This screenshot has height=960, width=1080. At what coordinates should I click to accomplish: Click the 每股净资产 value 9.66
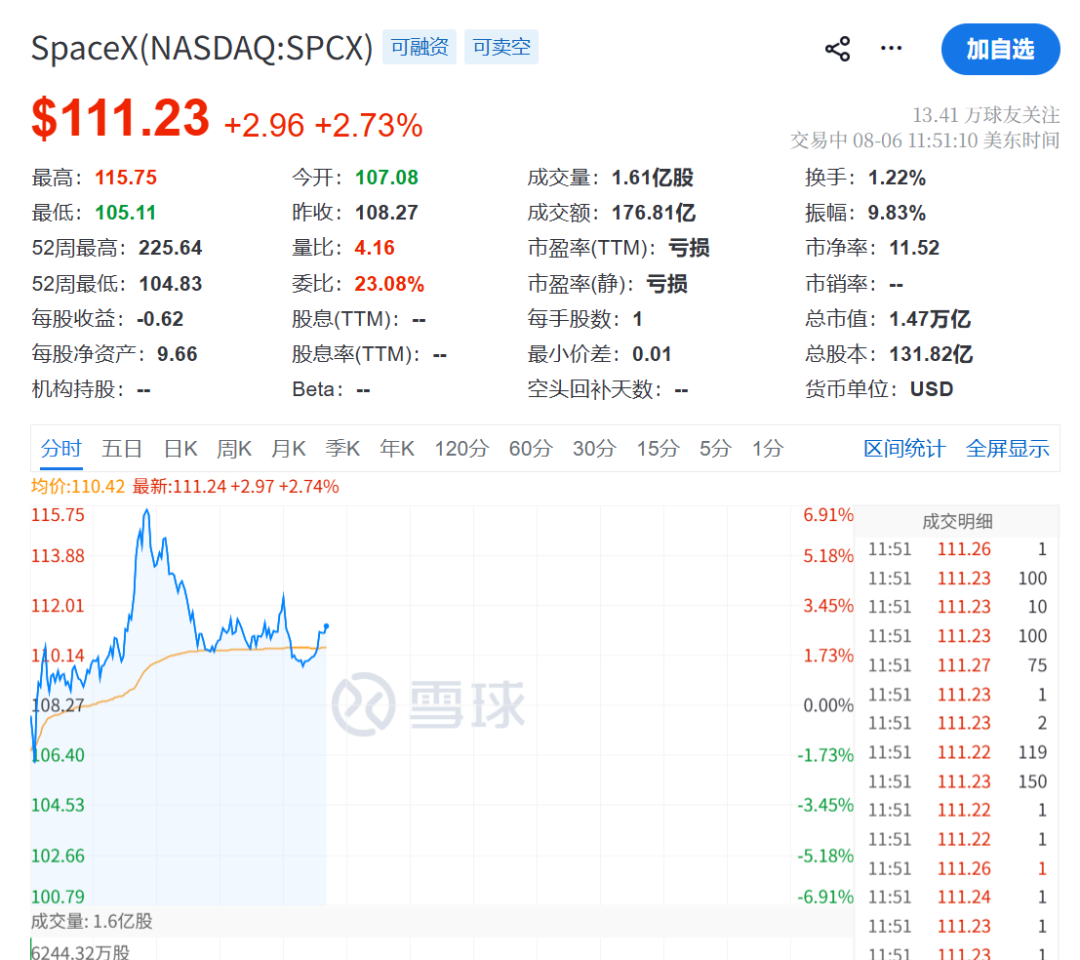pyautogui.click(x=177, y=354)
